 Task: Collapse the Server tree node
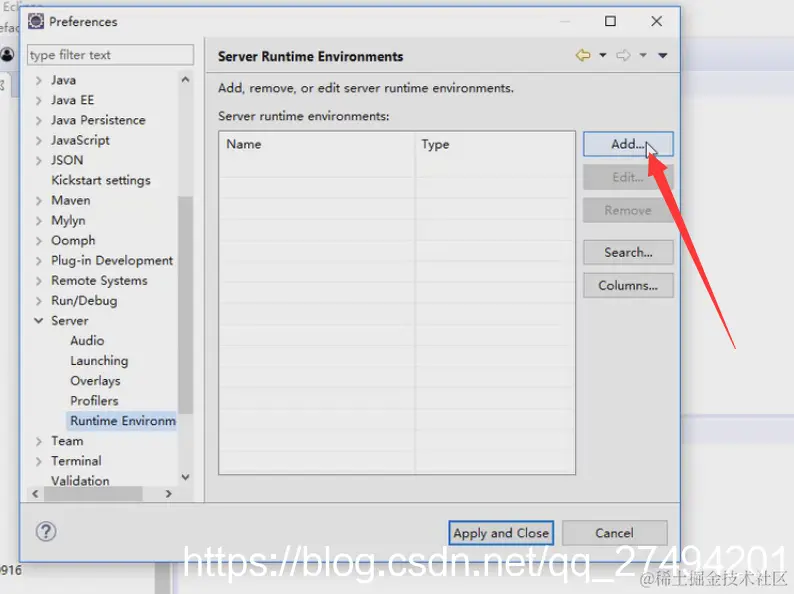pyautogui.click(x=38, y=321)
